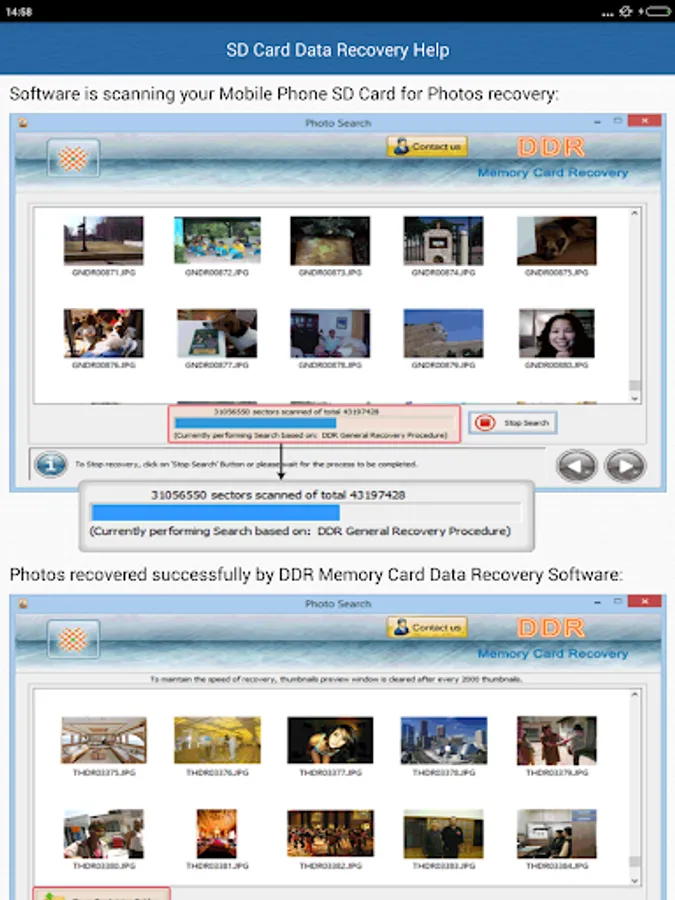Choose the GNDR00877.JPG thumbnail
This screenshot has height=900, width=675.
tap(217, 333)
